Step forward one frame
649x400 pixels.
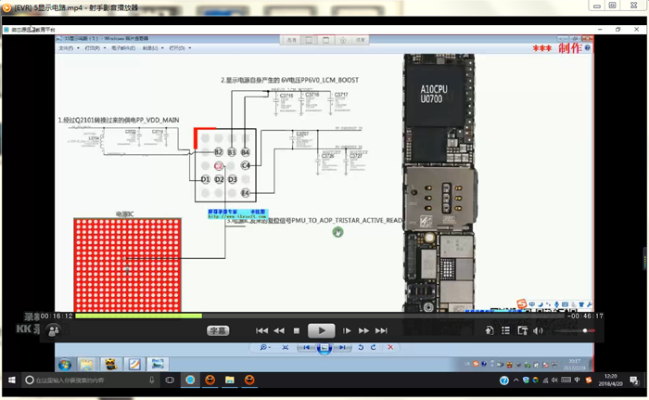pos(347,330)
